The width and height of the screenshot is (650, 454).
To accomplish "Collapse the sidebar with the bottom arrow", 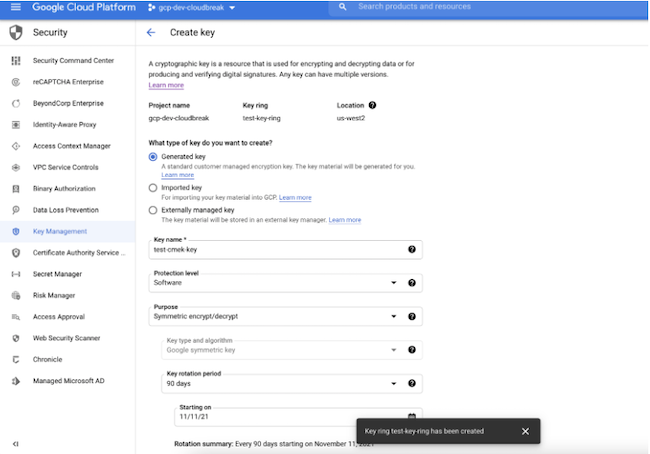I will (x=15, y=443).
